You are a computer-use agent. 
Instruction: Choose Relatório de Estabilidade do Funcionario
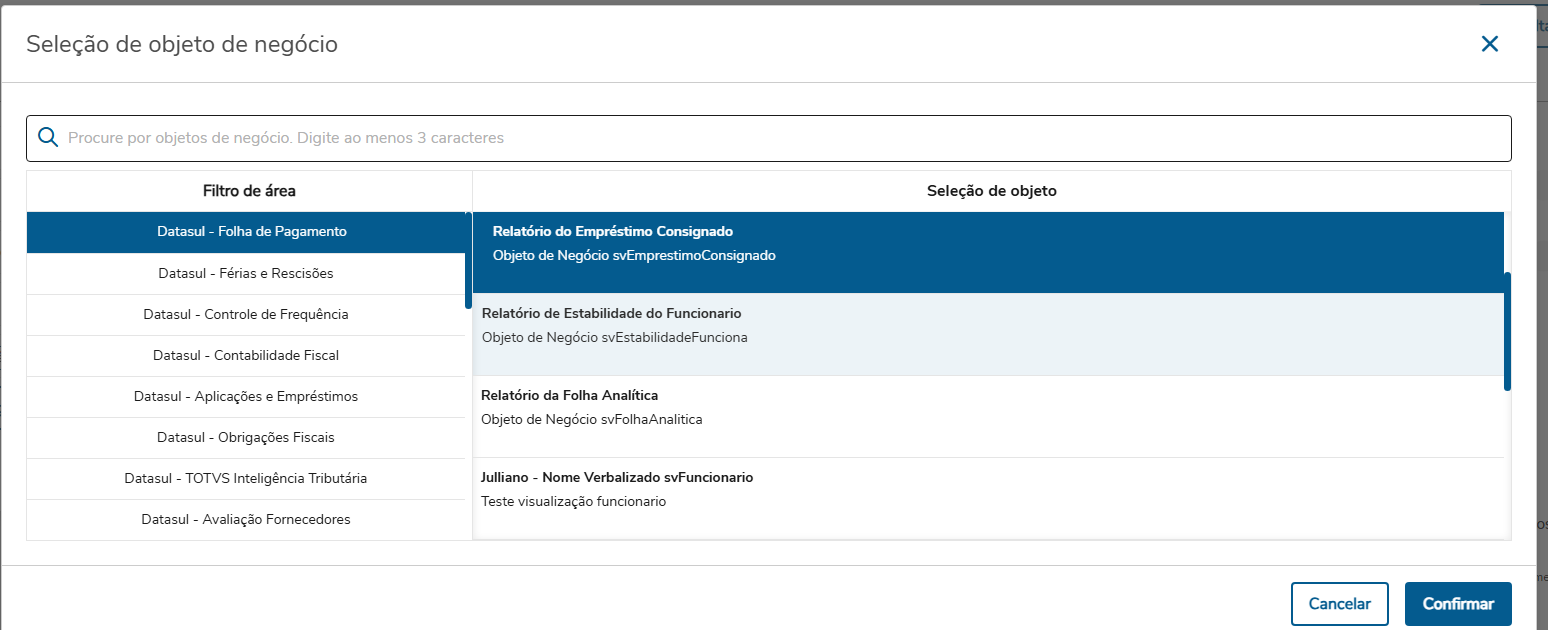click(986, 326)
